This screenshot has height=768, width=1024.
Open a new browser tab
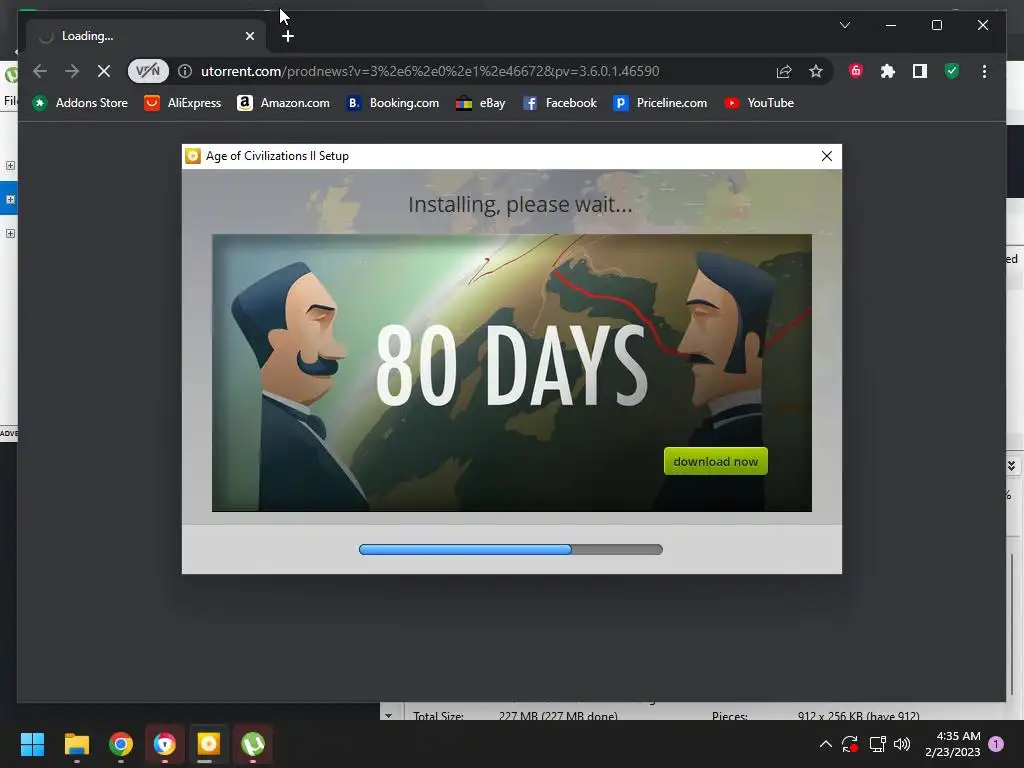coord(288,37)
